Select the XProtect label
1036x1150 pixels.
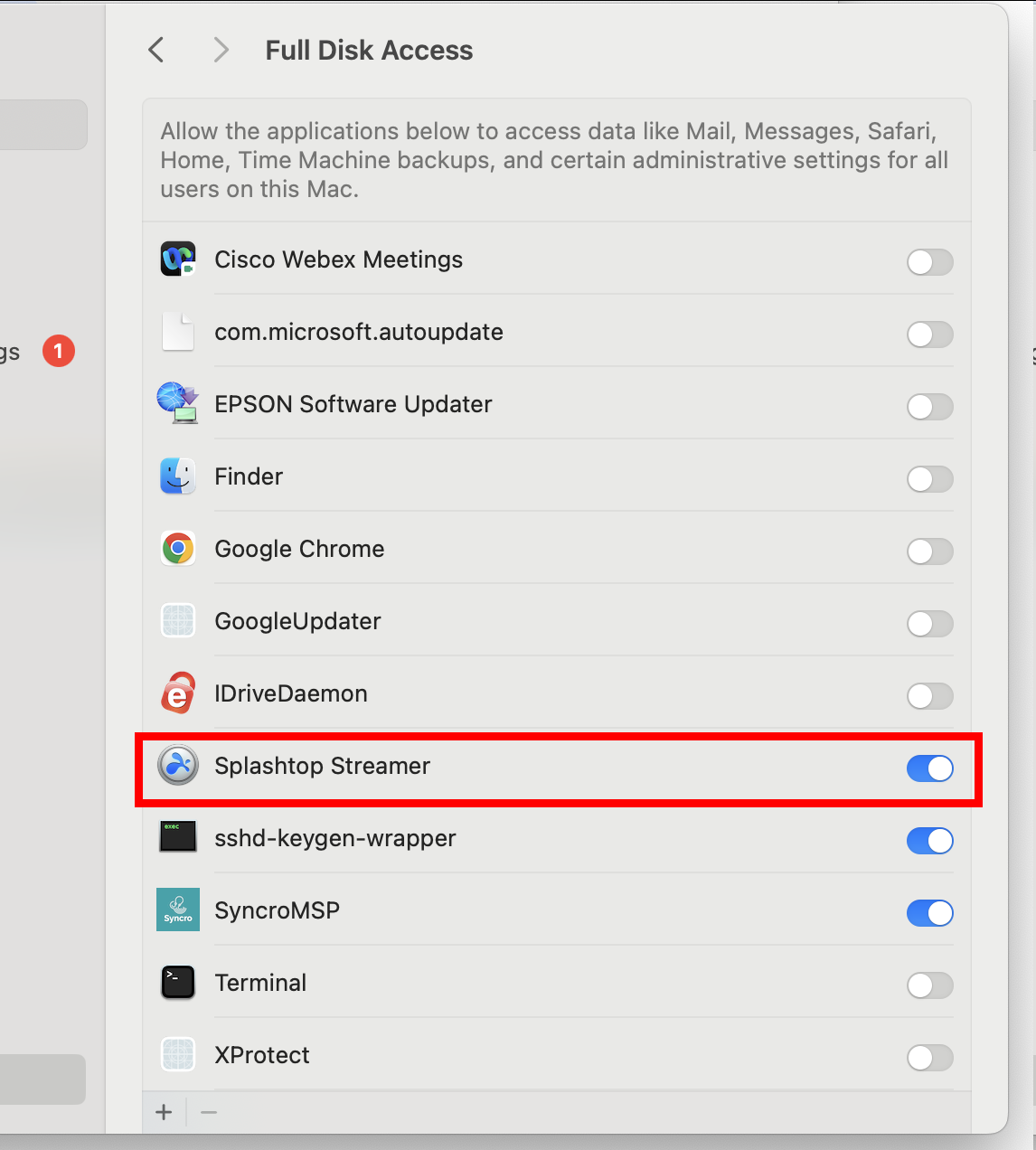262,1055
